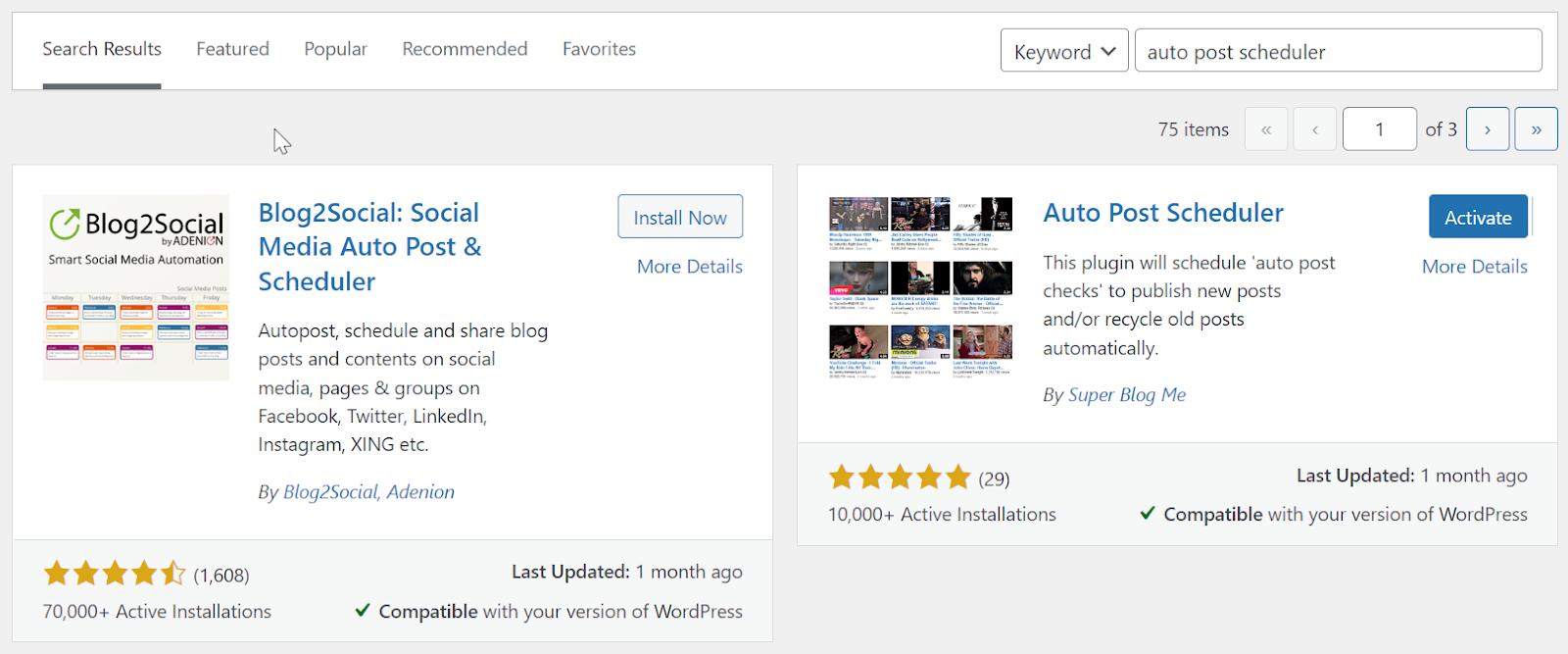Click the Blog2Social plugin logo thumbnail
1568x654 pixels.
(x=136, y=287)
